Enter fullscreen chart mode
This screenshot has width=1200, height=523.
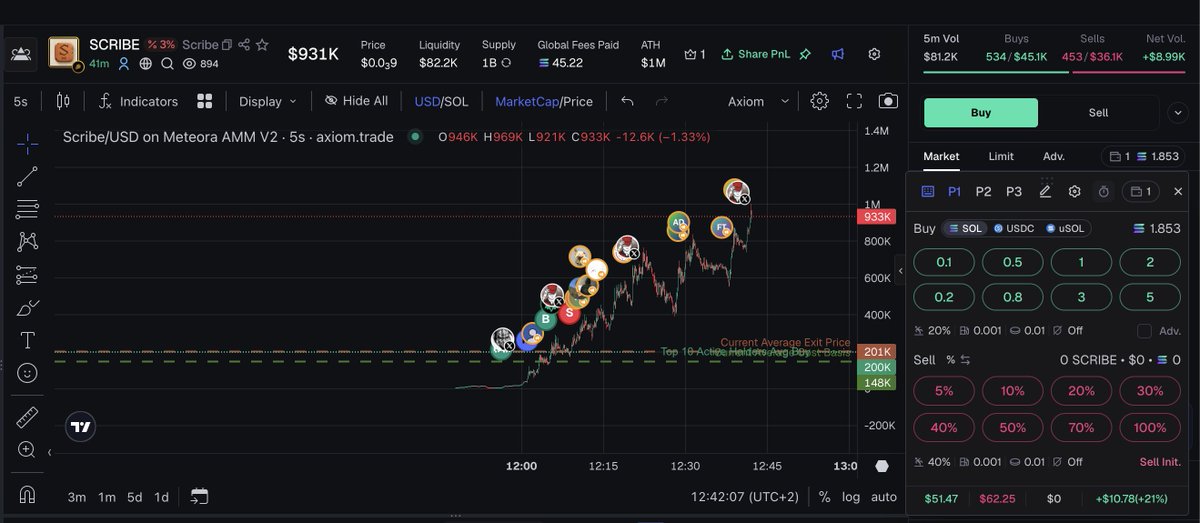tap(854, 101)
